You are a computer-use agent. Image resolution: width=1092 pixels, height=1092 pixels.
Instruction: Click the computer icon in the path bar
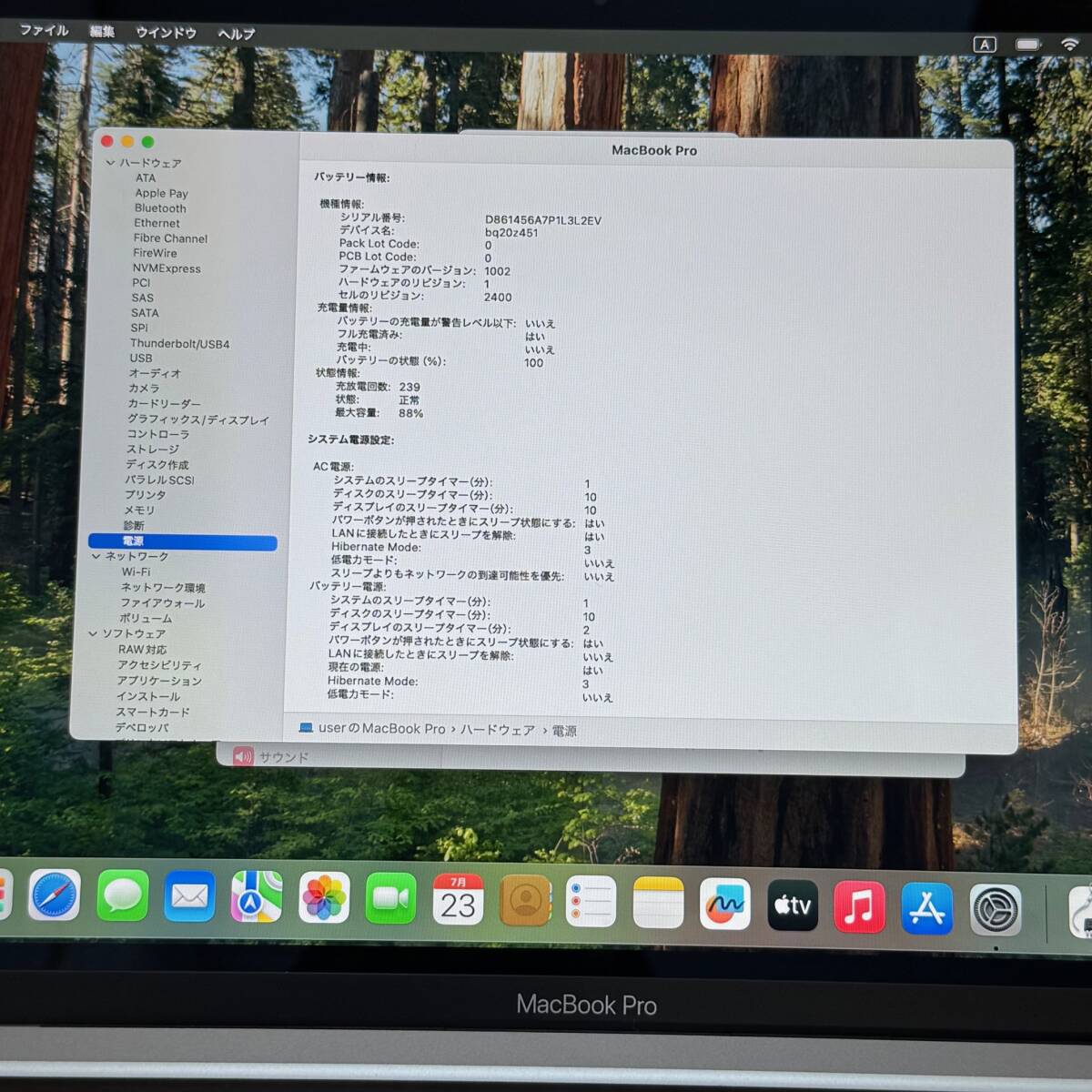click(x=306, y=728)
